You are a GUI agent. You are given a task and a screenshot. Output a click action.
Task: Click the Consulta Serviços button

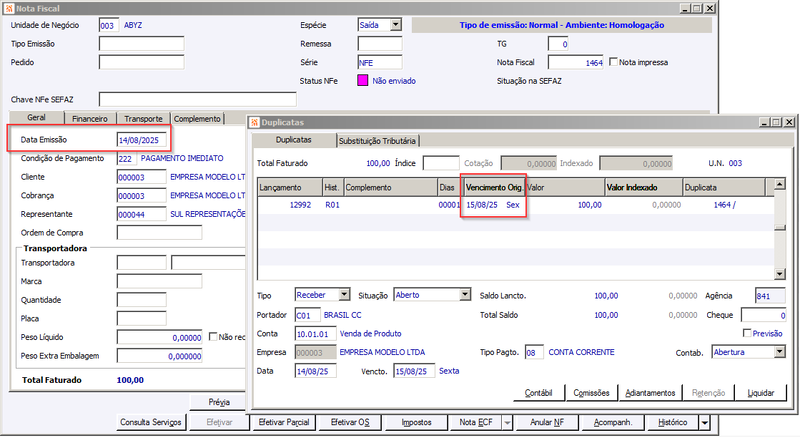pyautogui.click(x=151, y=422)
